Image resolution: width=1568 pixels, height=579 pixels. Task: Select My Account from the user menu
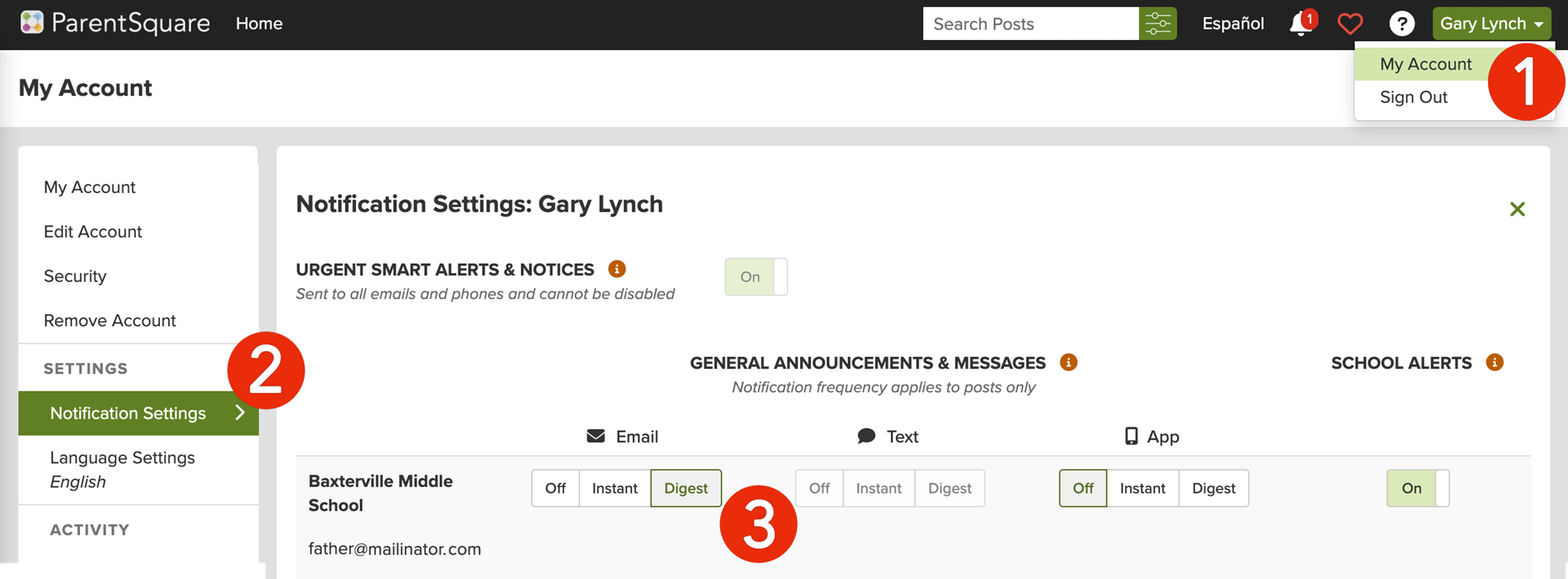[1424, 64]
